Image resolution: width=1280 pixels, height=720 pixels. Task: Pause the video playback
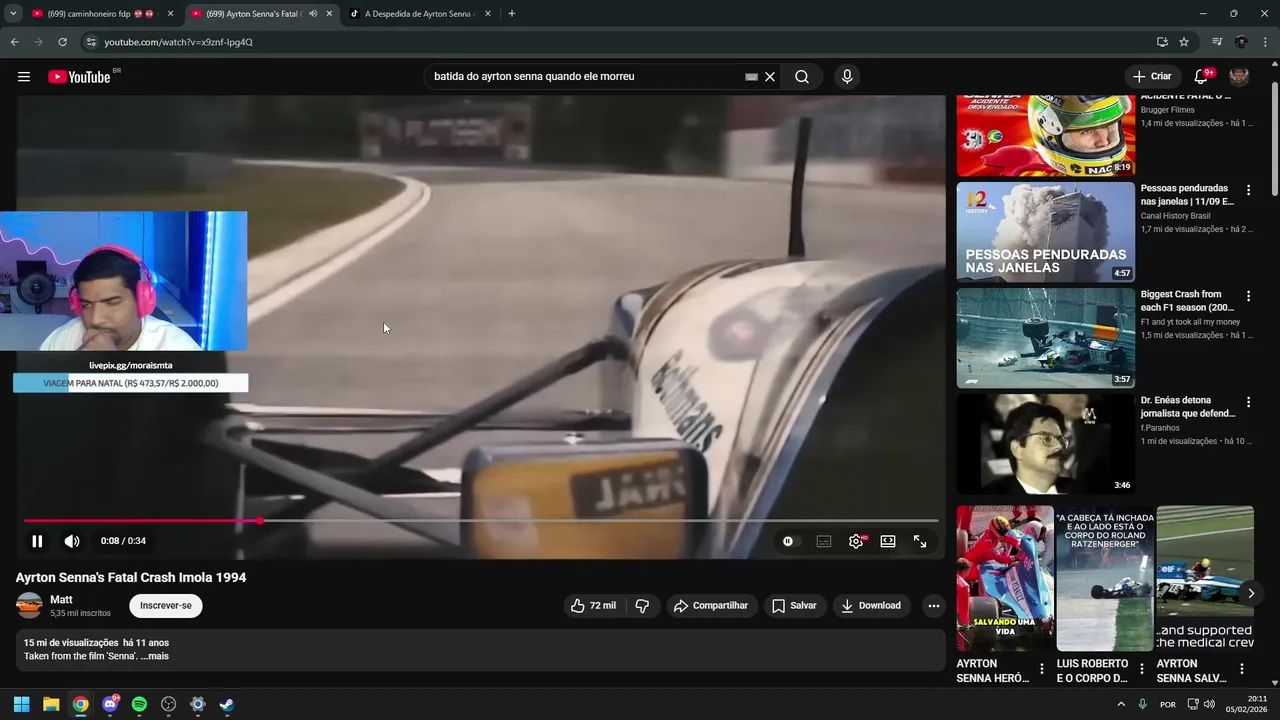coord(37,541)
